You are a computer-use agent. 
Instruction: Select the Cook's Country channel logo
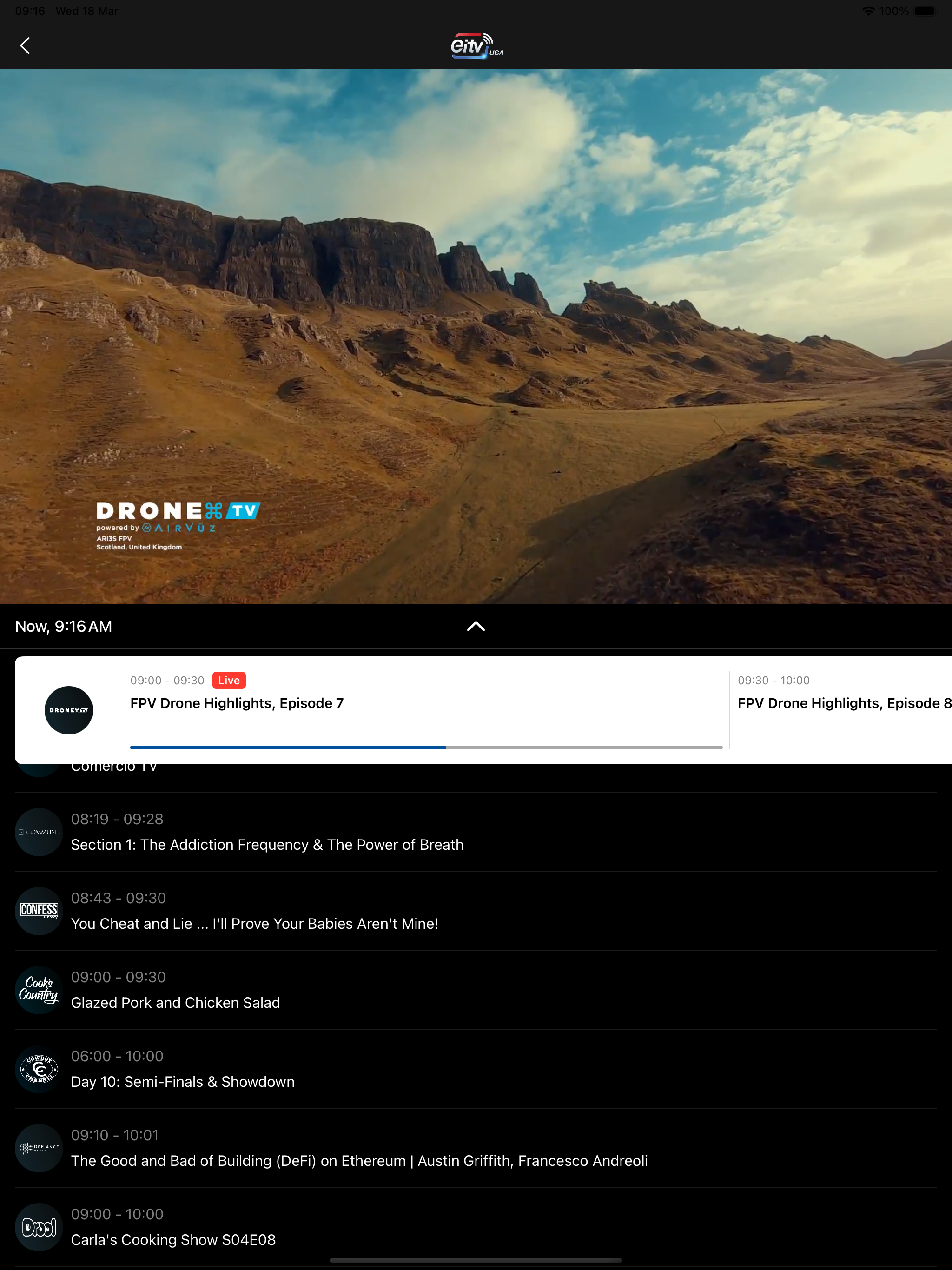(x=39, y=990)
